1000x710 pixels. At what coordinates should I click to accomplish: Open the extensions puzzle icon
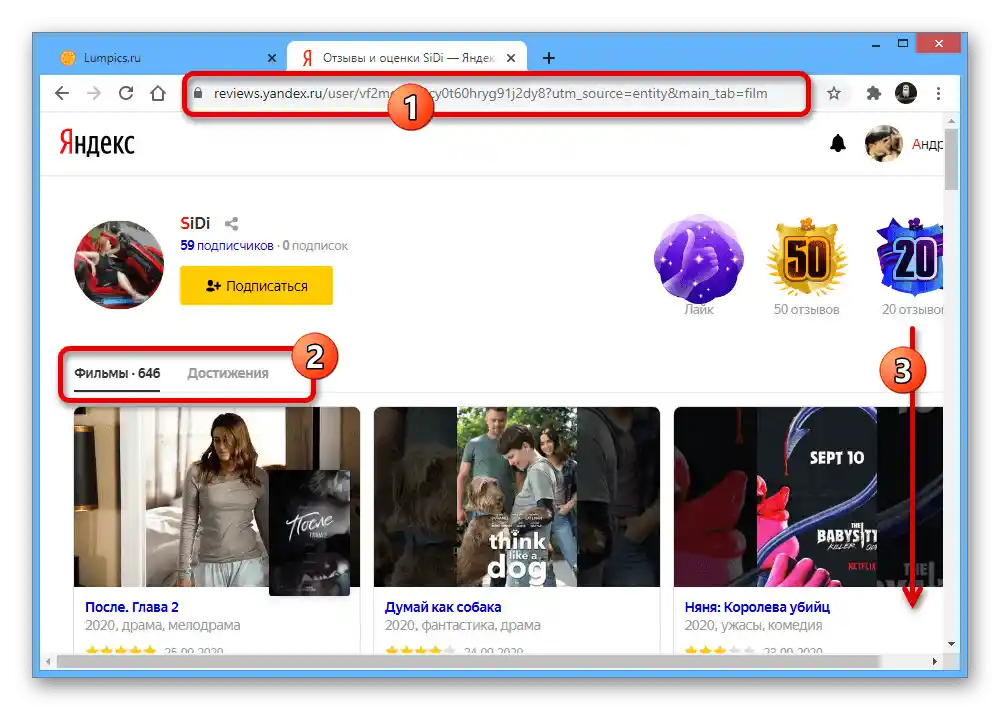(873, 93)
